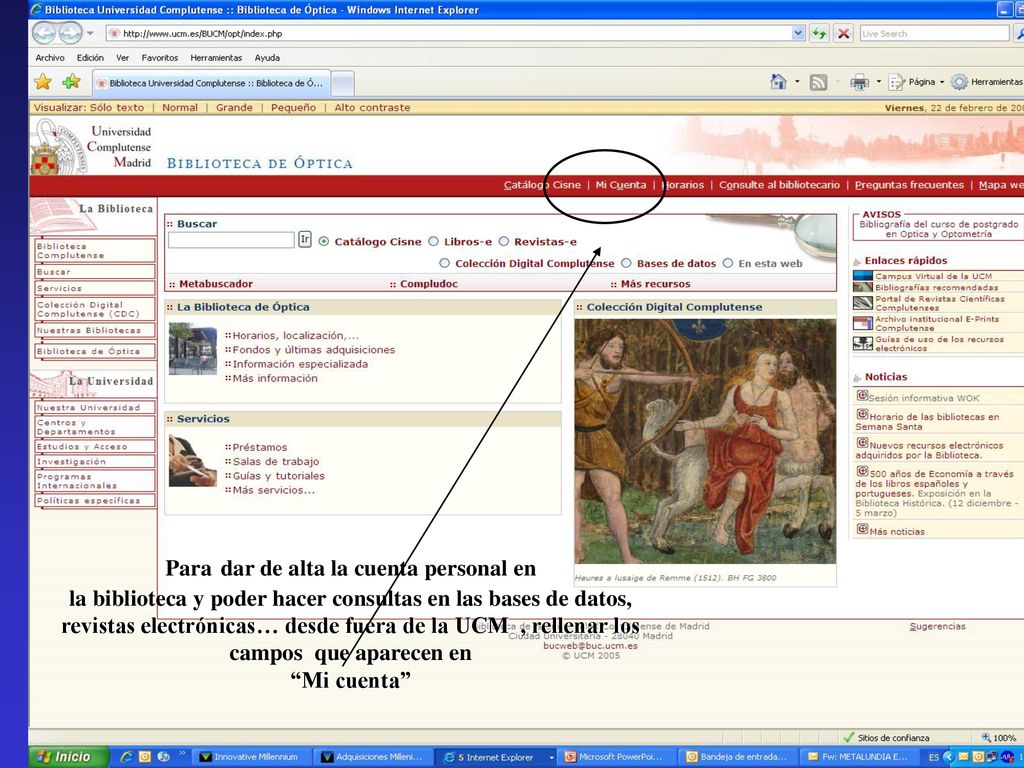Open the address bar history dropdown
The image size is (1024, 768).
point(798,33)
